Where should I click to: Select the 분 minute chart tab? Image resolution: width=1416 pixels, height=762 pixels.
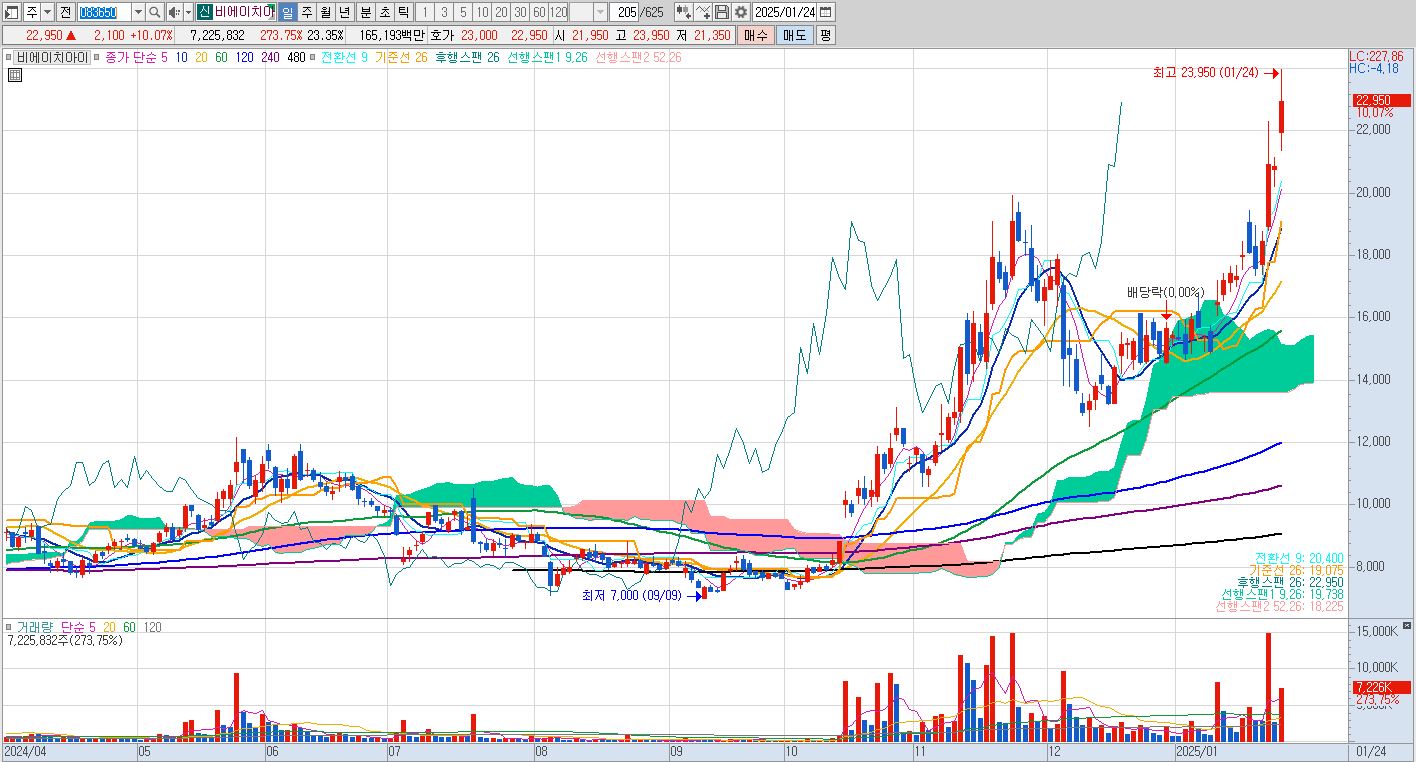[x=365, y=12]
